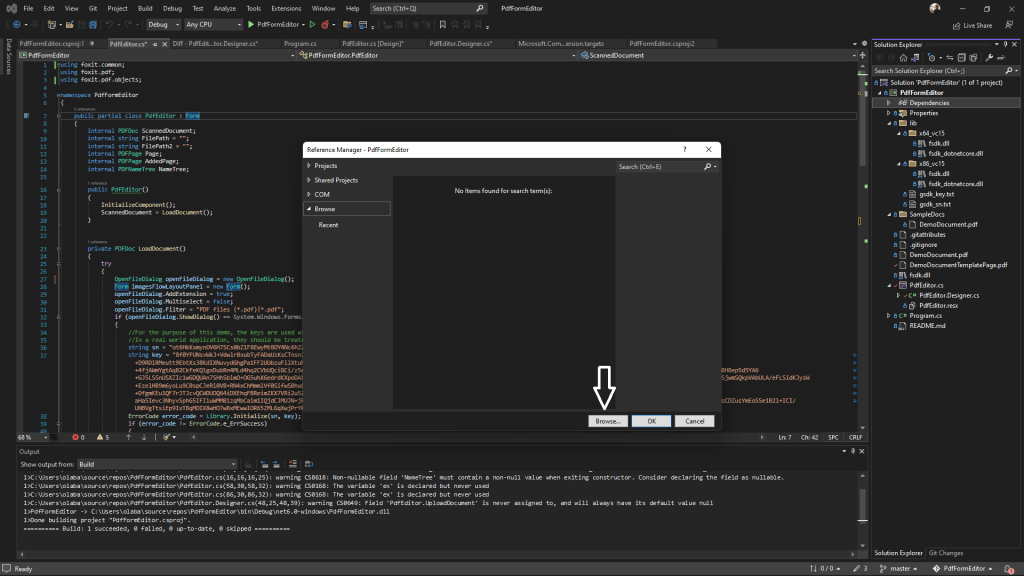Screen dimensions: 1024x576
Task: Expand the Projects category in Reference Manager
Action: point(309,166)
